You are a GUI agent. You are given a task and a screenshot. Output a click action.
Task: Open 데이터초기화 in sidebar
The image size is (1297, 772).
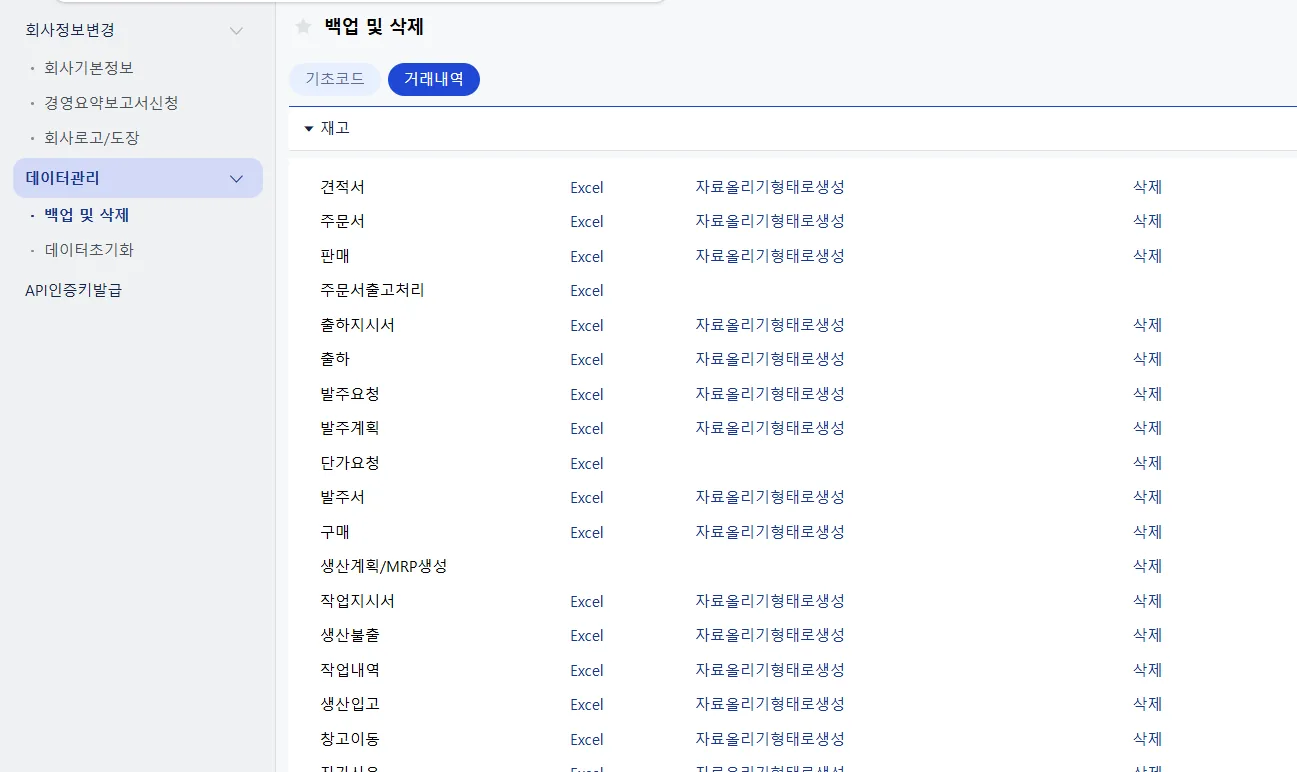89,250
